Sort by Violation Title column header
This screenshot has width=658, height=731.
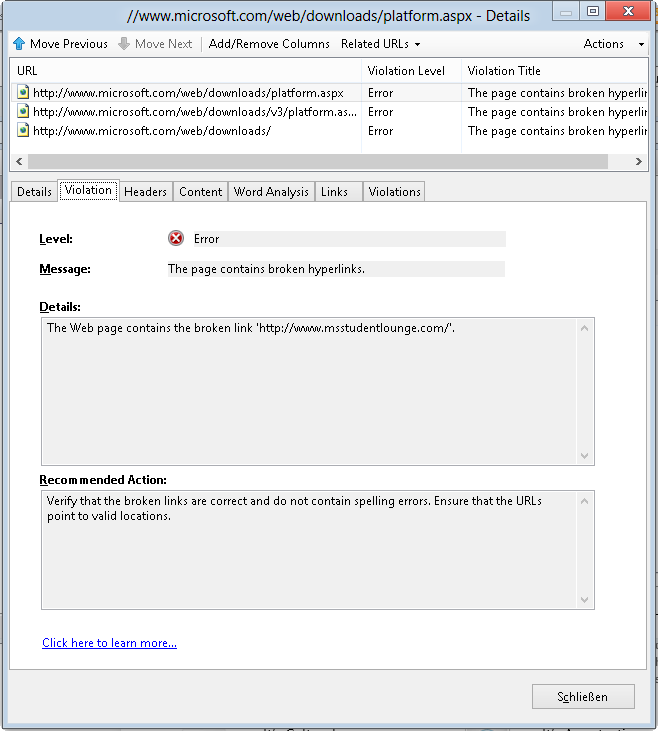click(554, 71)
